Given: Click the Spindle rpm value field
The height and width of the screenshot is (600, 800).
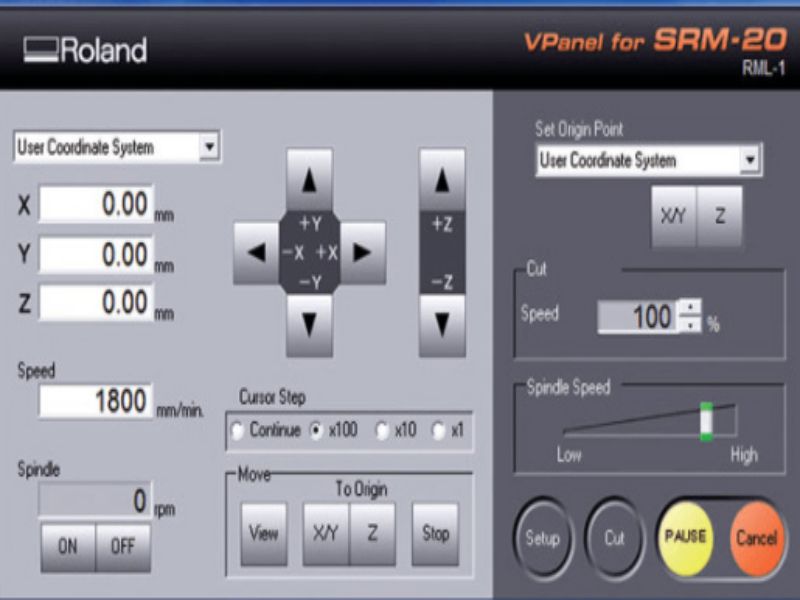Looking at the screenshot, I should click(x=95, y=500).
